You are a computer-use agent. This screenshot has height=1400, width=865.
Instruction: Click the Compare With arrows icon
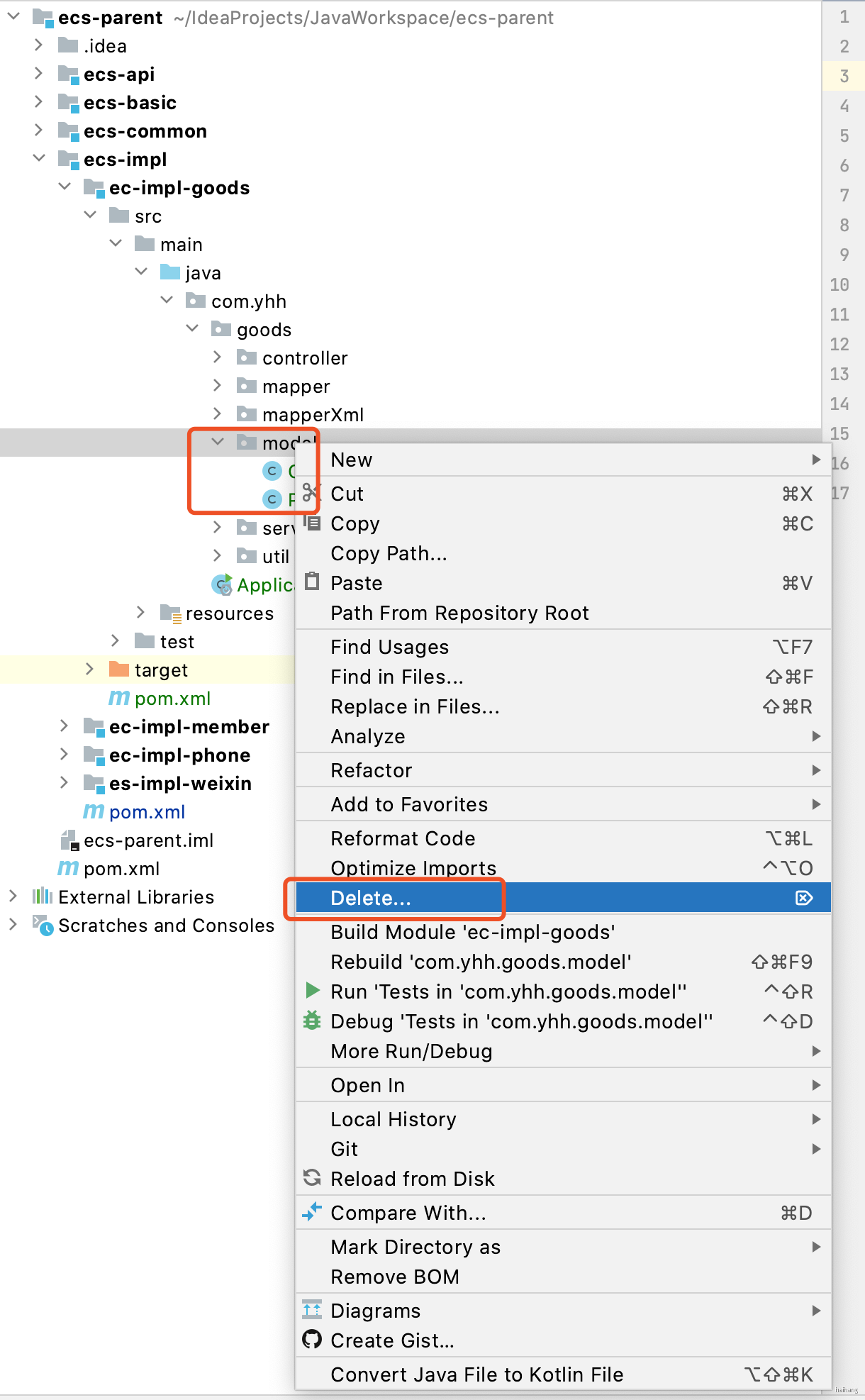pos(312,1212)
